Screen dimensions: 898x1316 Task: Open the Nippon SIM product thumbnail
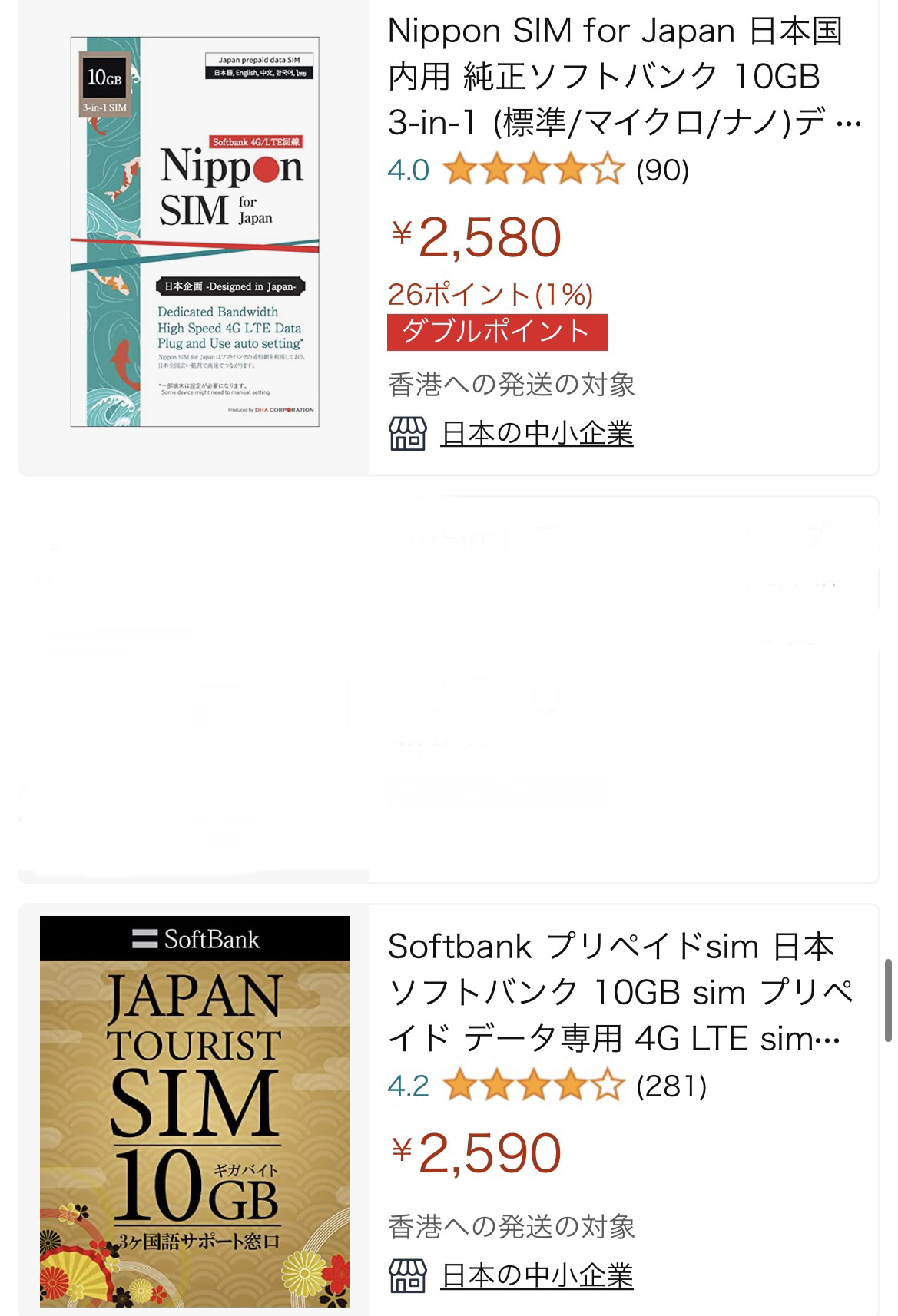(x=194, y=231)
